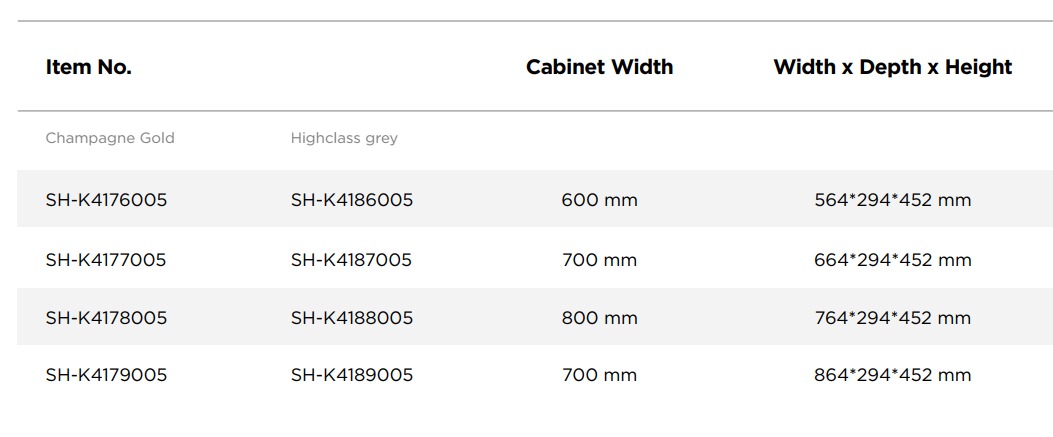Click the Width x Depth x Height header
Screen dimensions: 1053x437
(x=892, y=67)
